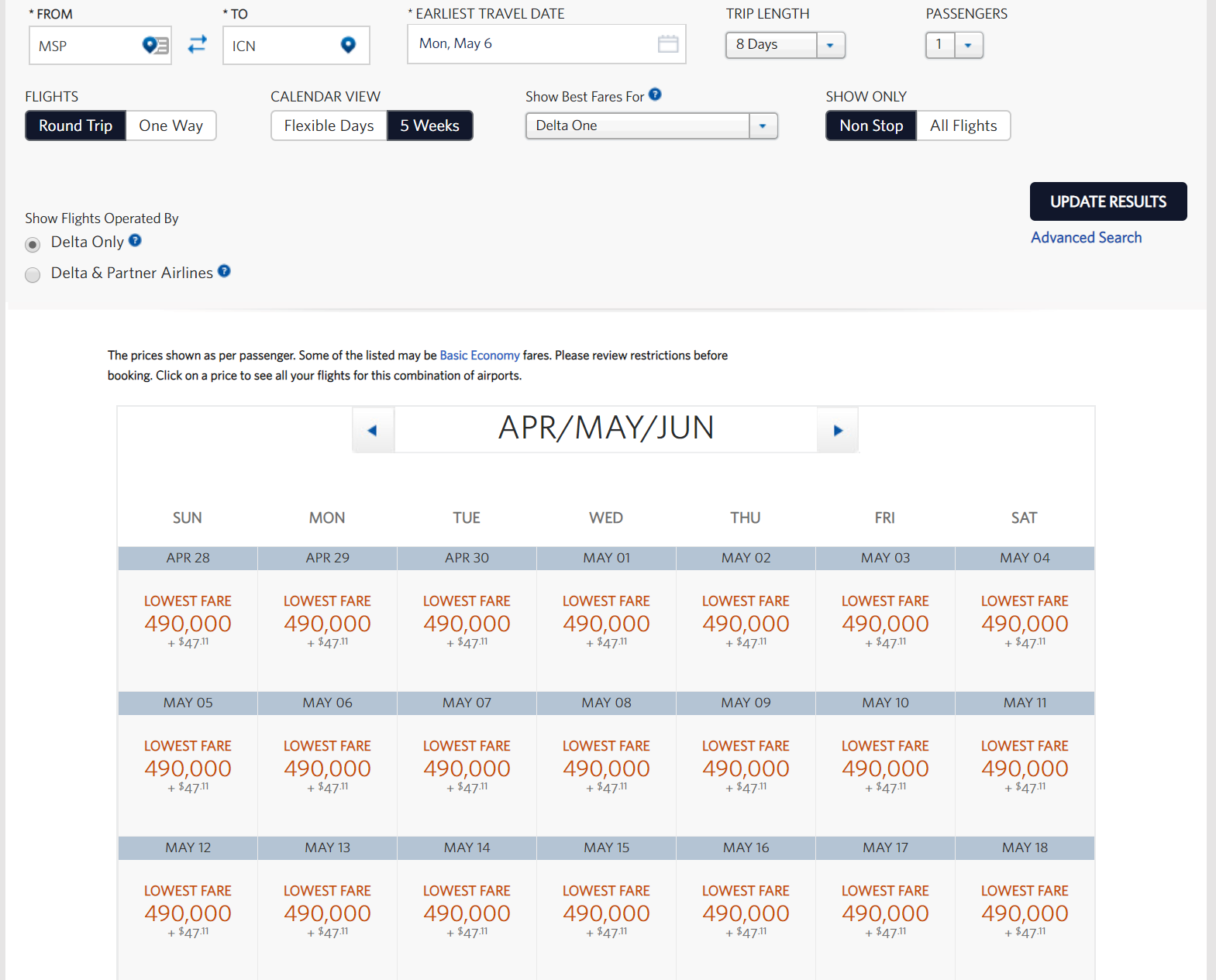Click the Update Results button
1216x980 pixels.
(x=1107, y=201)
